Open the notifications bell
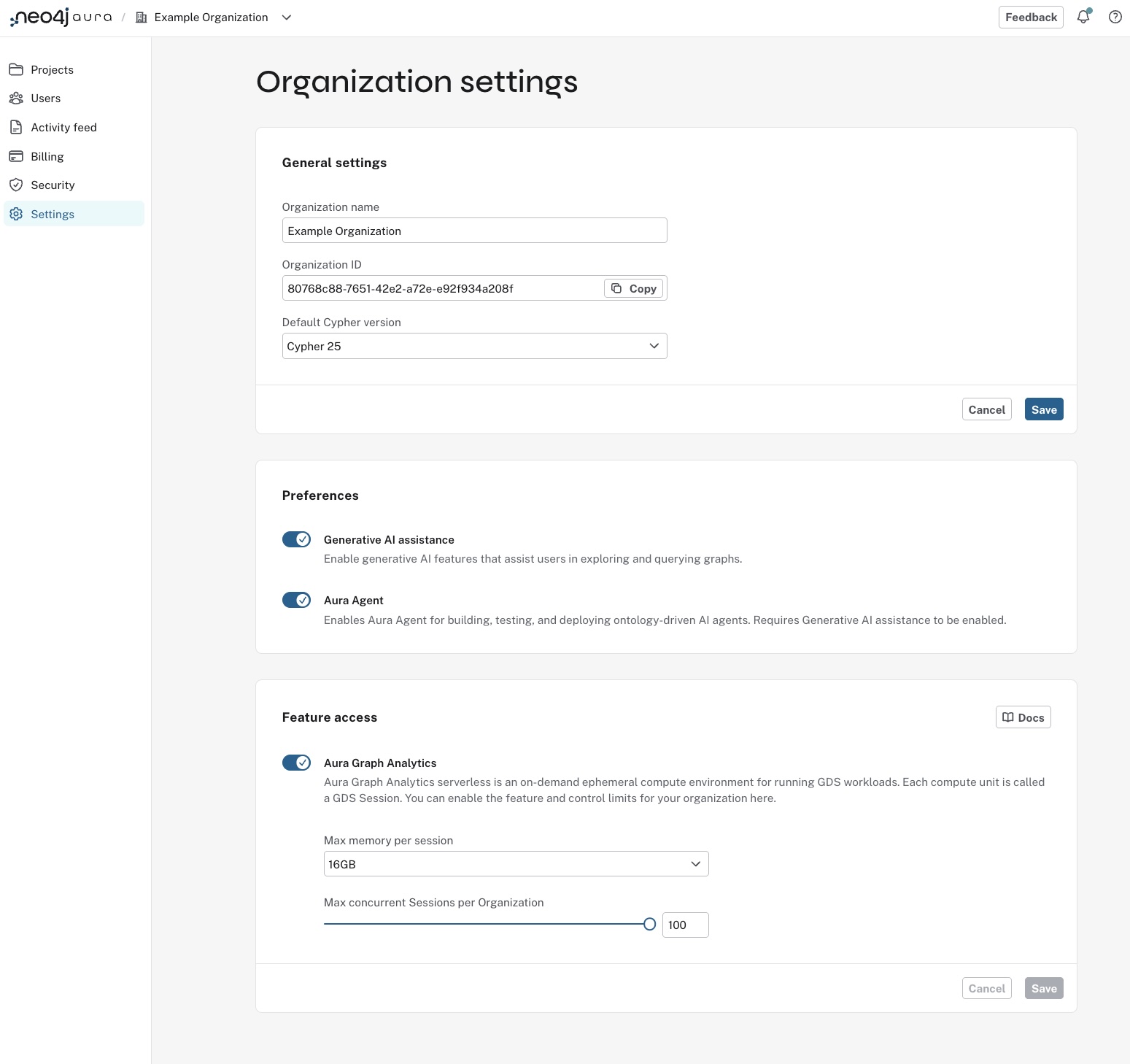1130x1064 pixels. (x=1083, y=17)
